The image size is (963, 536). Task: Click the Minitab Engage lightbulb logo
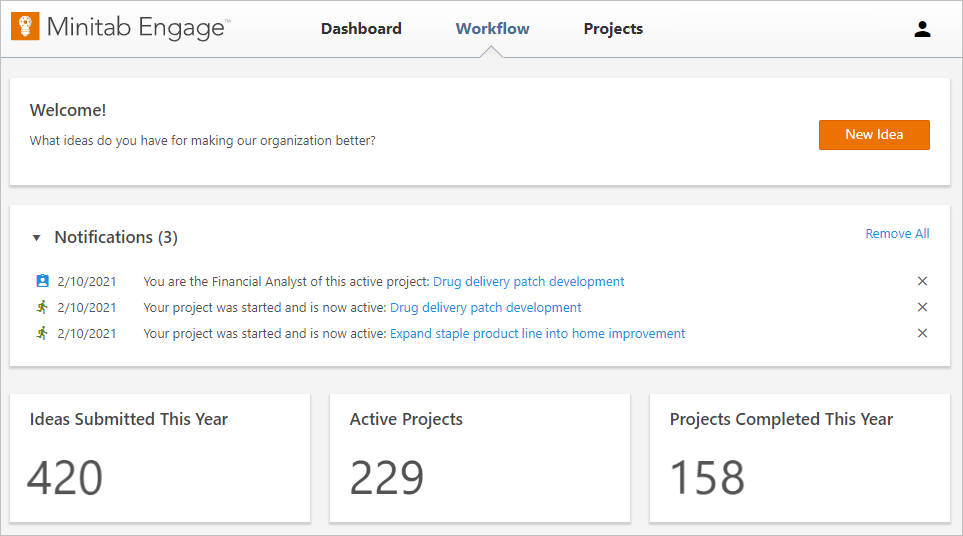25,27
